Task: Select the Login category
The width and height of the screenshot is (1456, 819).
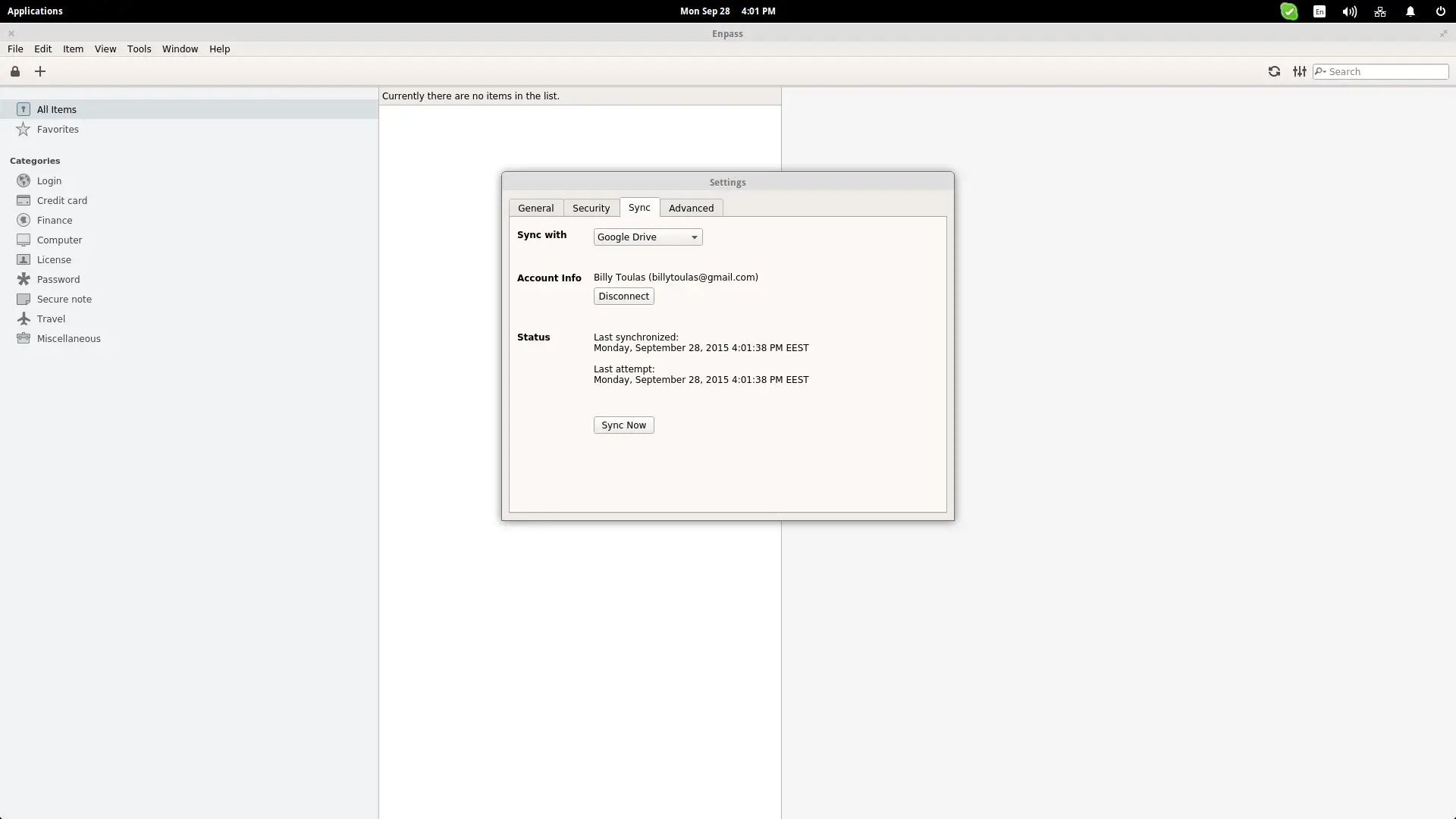Action: 190,180
